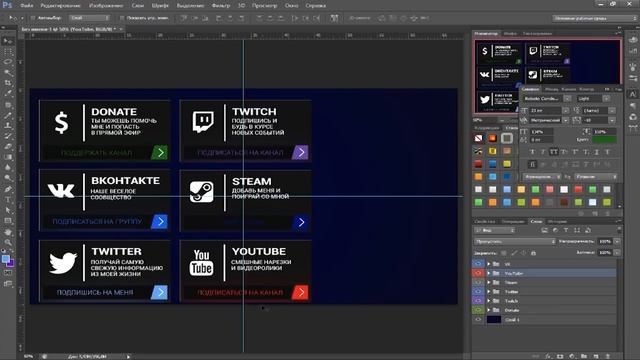Screen dimensions: 640x360
Task: Open the Фильтр menu
Action: [221, 6]
